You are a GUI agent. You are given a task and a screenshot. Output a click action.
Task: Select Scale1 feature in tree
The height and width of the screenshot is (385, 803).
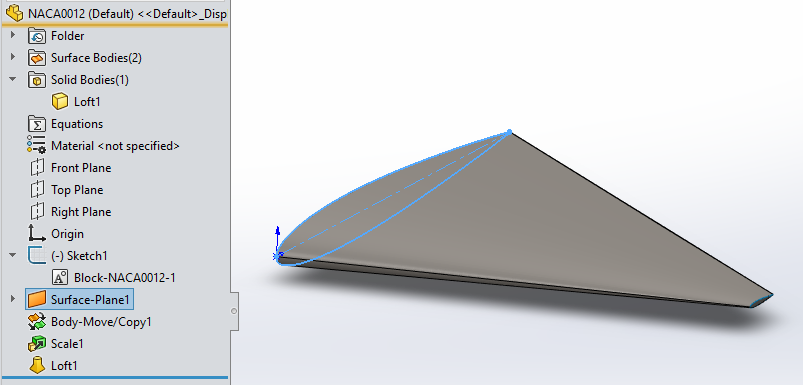click(x=67, y=344)
